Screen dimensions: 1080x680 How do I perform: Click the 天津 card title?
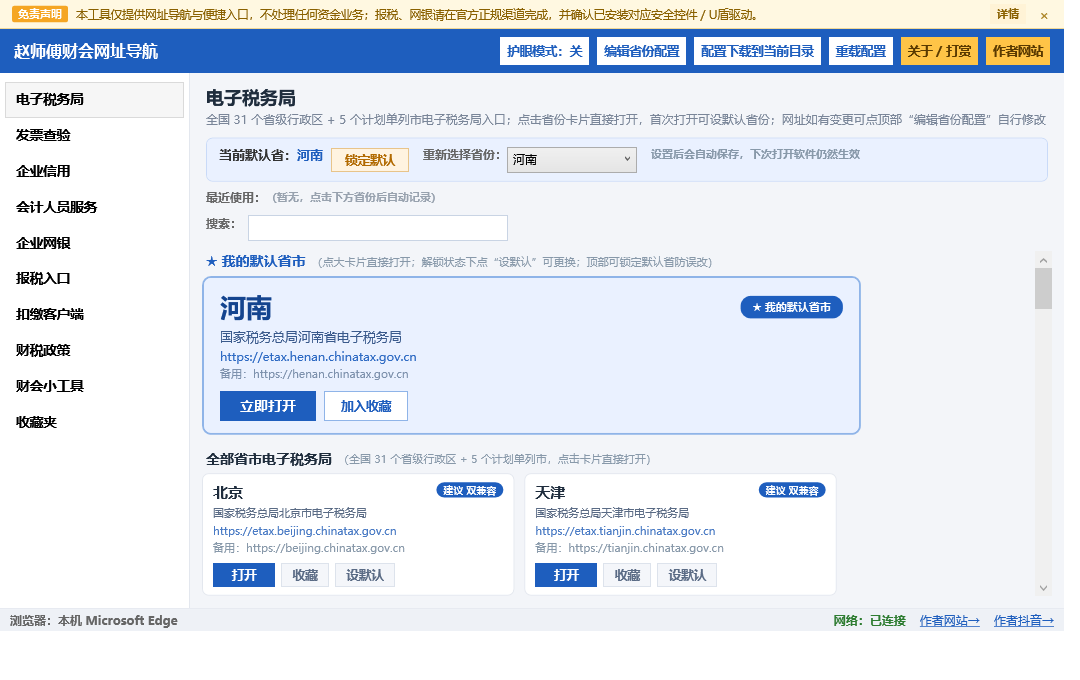[550, 493]
